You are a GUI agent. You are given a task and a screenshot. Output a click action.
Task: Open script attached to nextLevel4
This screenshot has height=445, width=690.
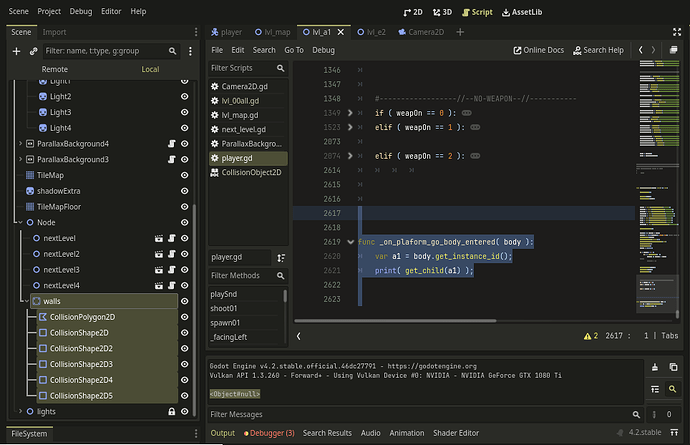click(172, 285)
